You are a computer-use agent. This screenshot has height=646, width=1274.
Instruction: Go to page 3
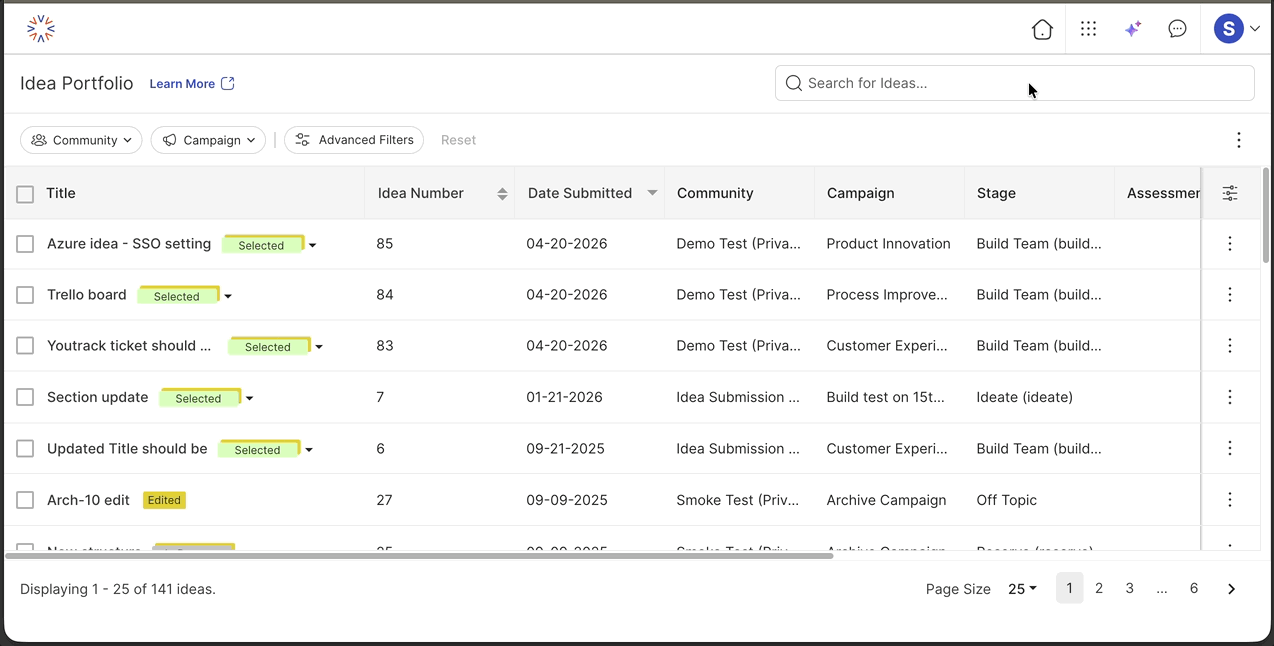pos(1130,588)
